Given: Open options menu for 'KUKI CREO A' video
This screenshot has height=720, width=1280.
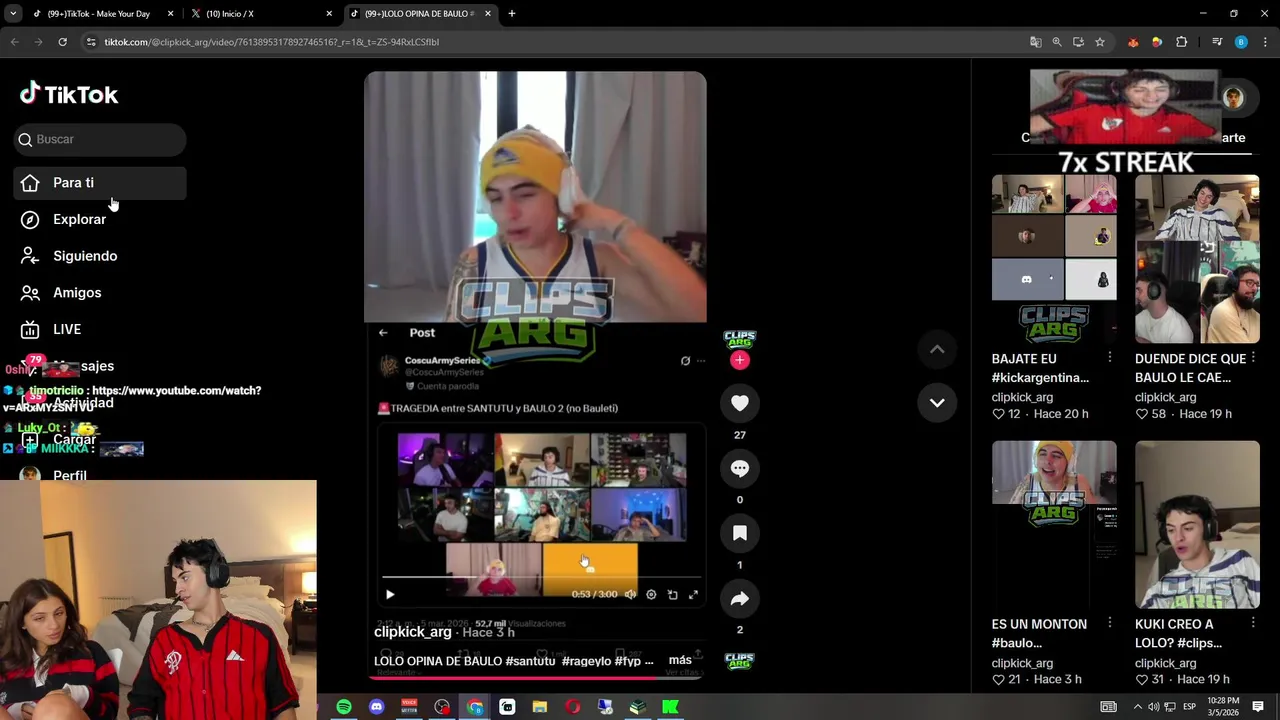Looking at the screenshot, I should coord(1253,623).
